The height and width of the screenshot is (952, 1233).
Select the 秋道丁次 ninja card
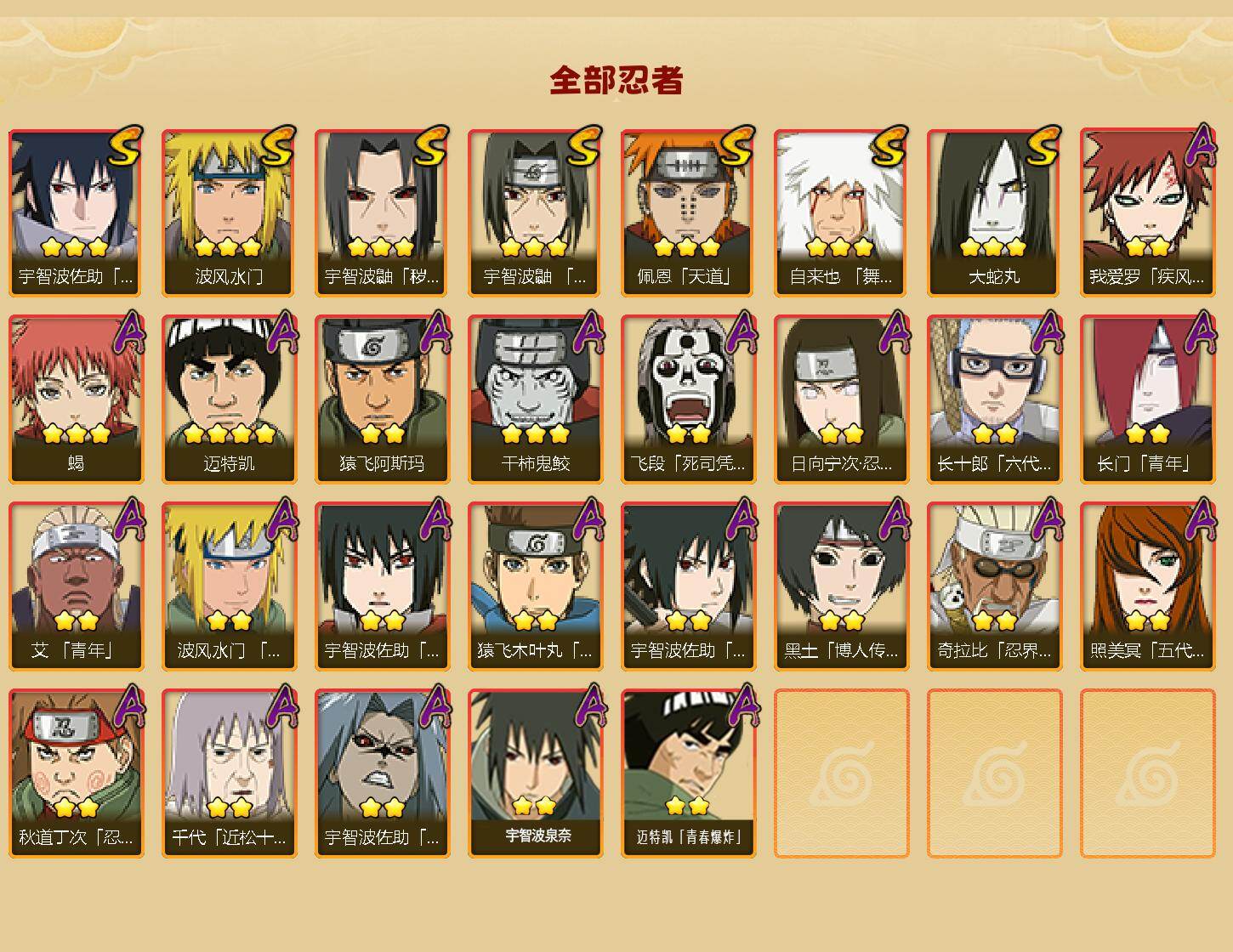[x=76, y=773]
